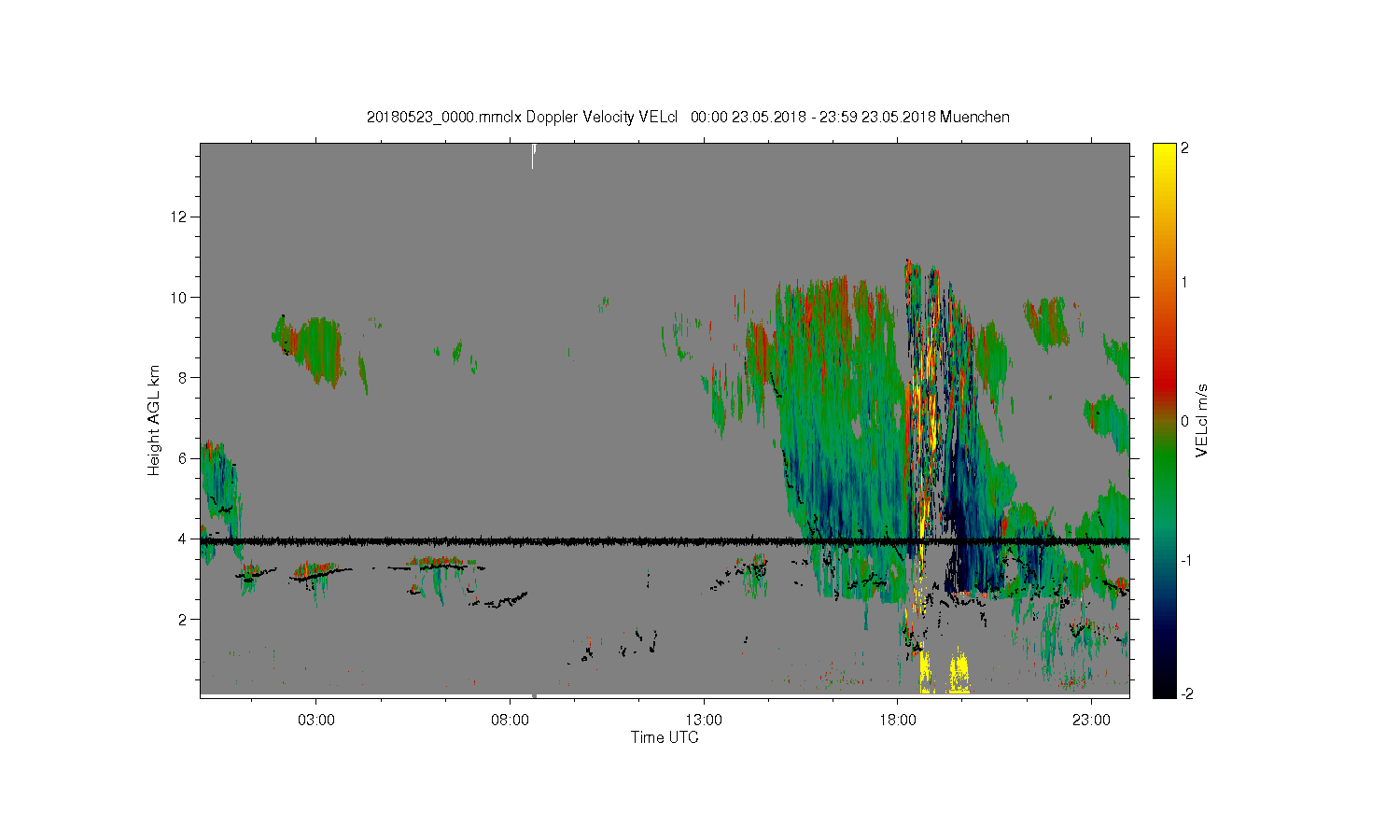Click the "Muenchen" station name in the title
This screenshot has height=840, width=1400.
pos(974,117)
